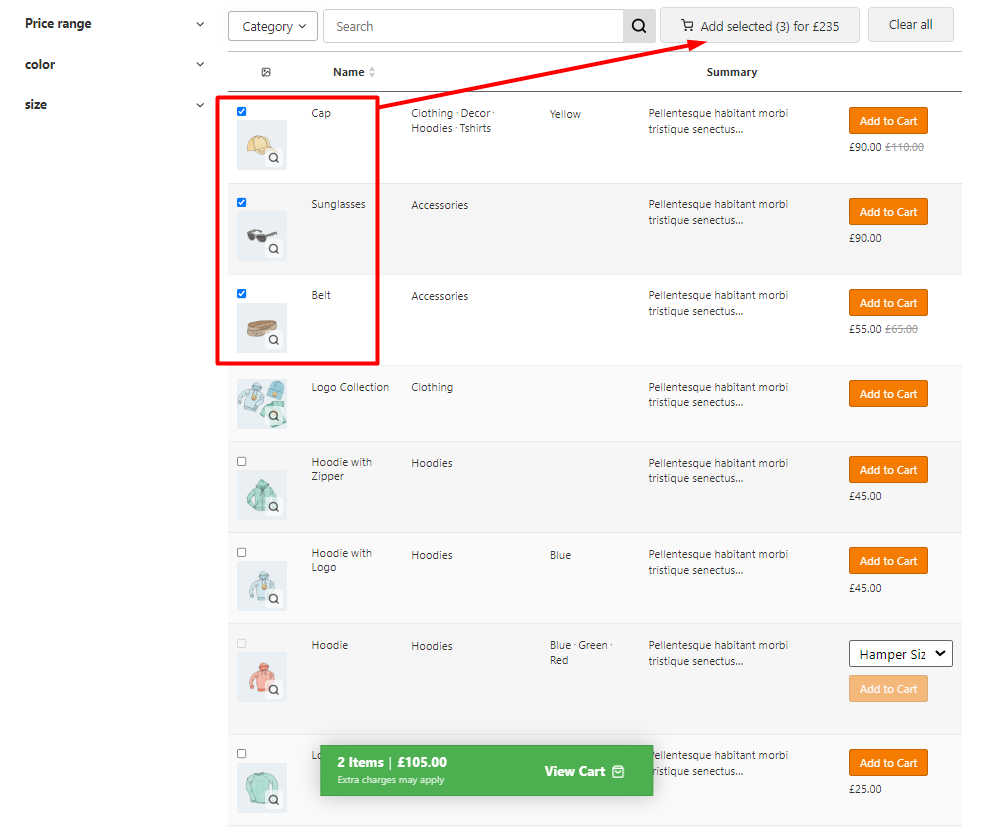
Task: Open the Category dropdown
Action: pos(273,26)
